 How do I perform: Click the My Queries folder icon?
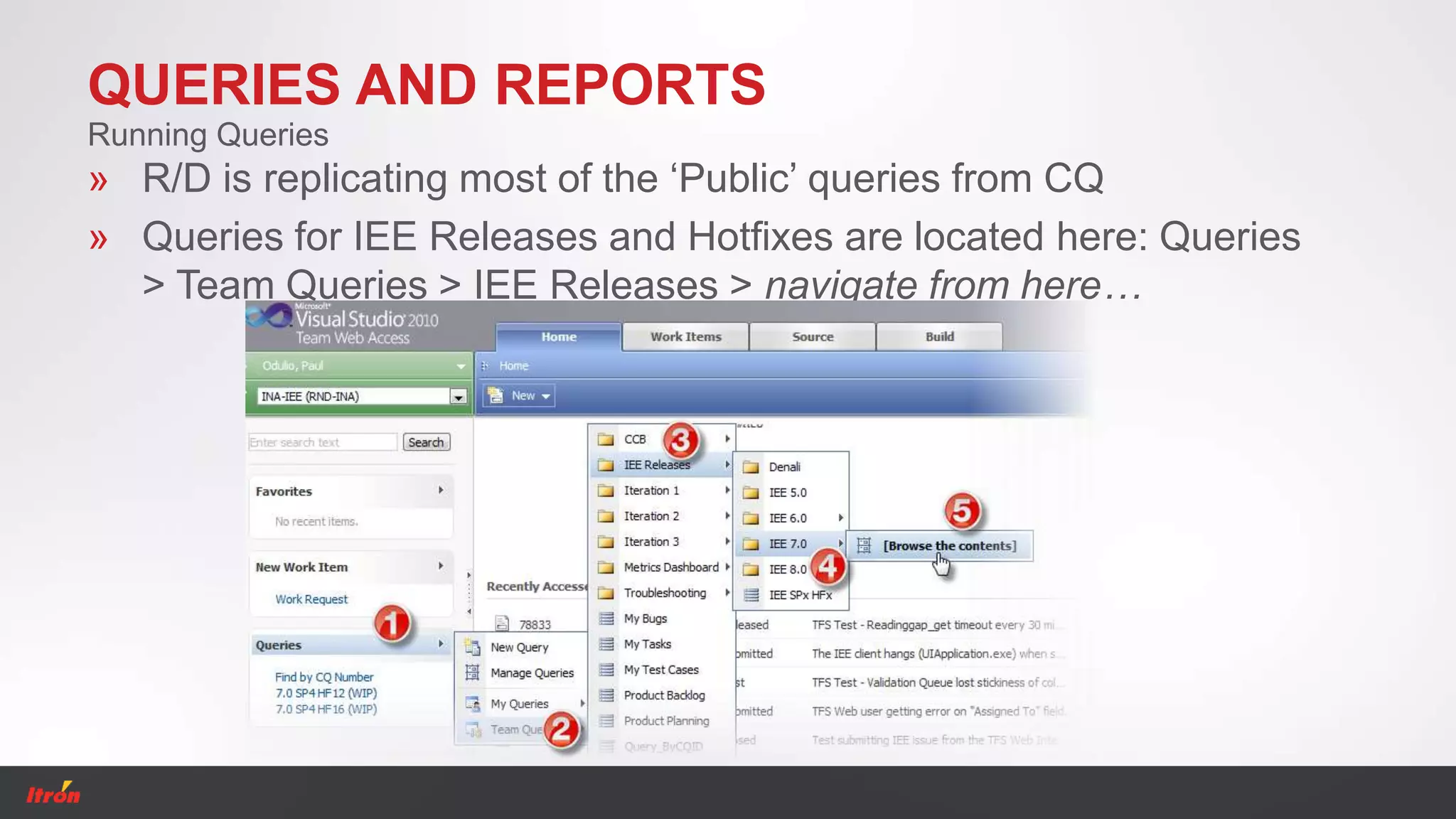point(472,704)
